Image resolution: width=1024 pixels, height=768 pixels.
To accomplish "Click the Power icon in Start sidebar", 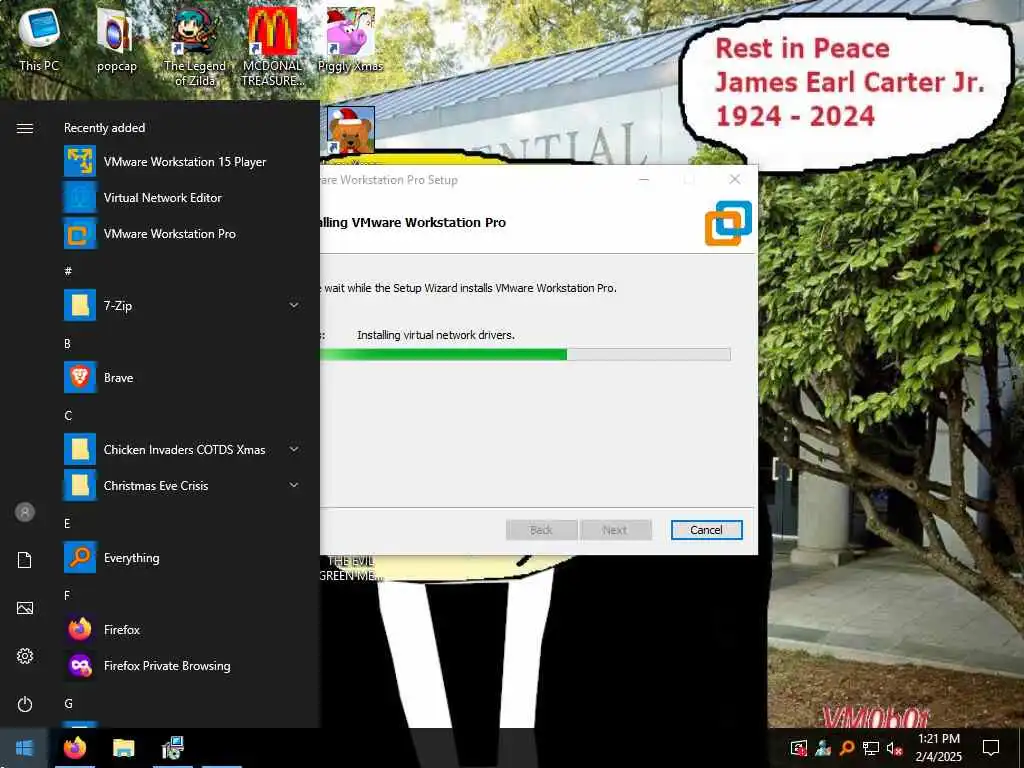I will click(x=25, y=704).
